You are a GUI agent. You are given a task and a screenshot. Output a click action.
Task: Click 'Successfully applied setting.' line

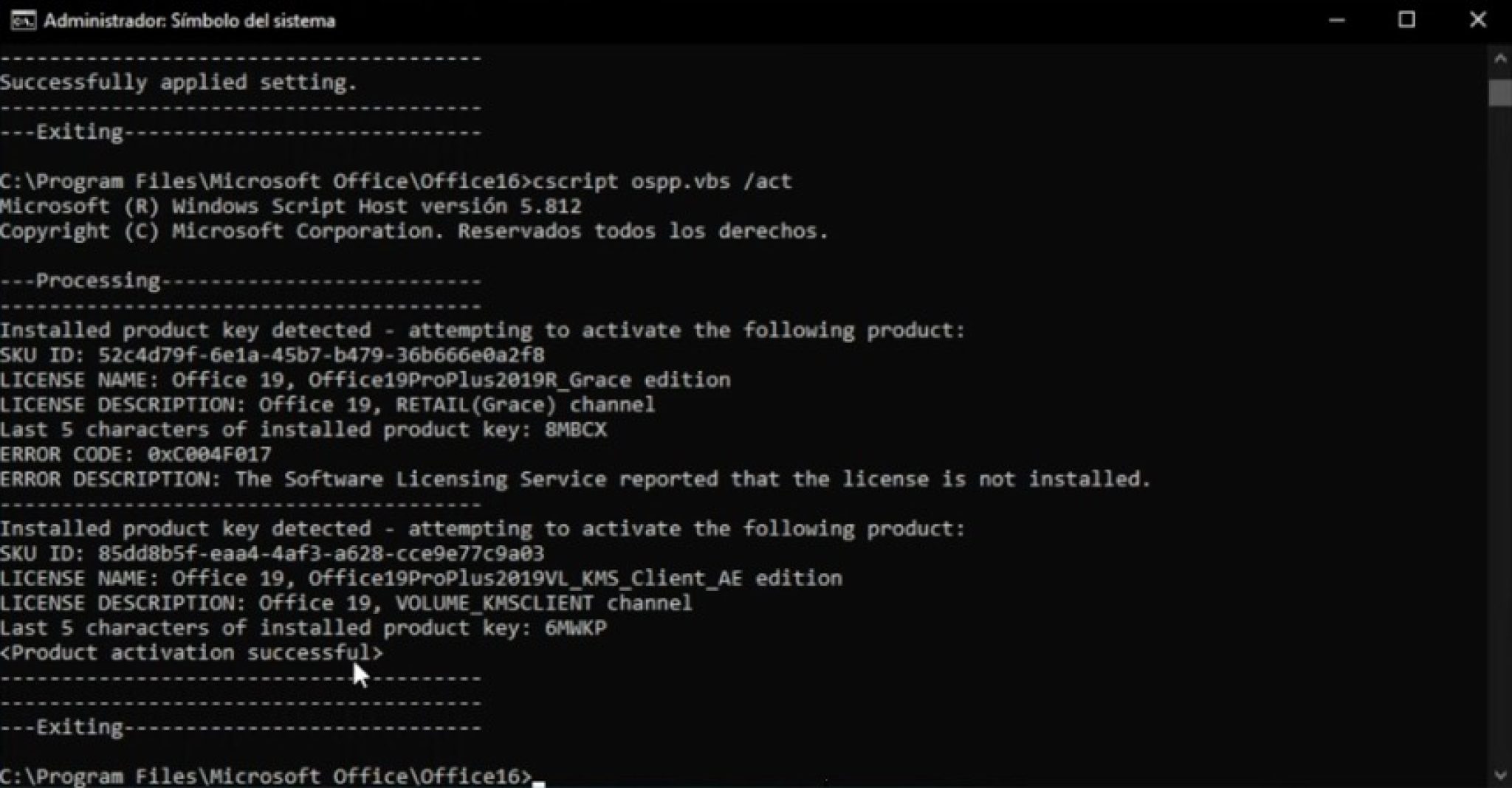point(179,83)
